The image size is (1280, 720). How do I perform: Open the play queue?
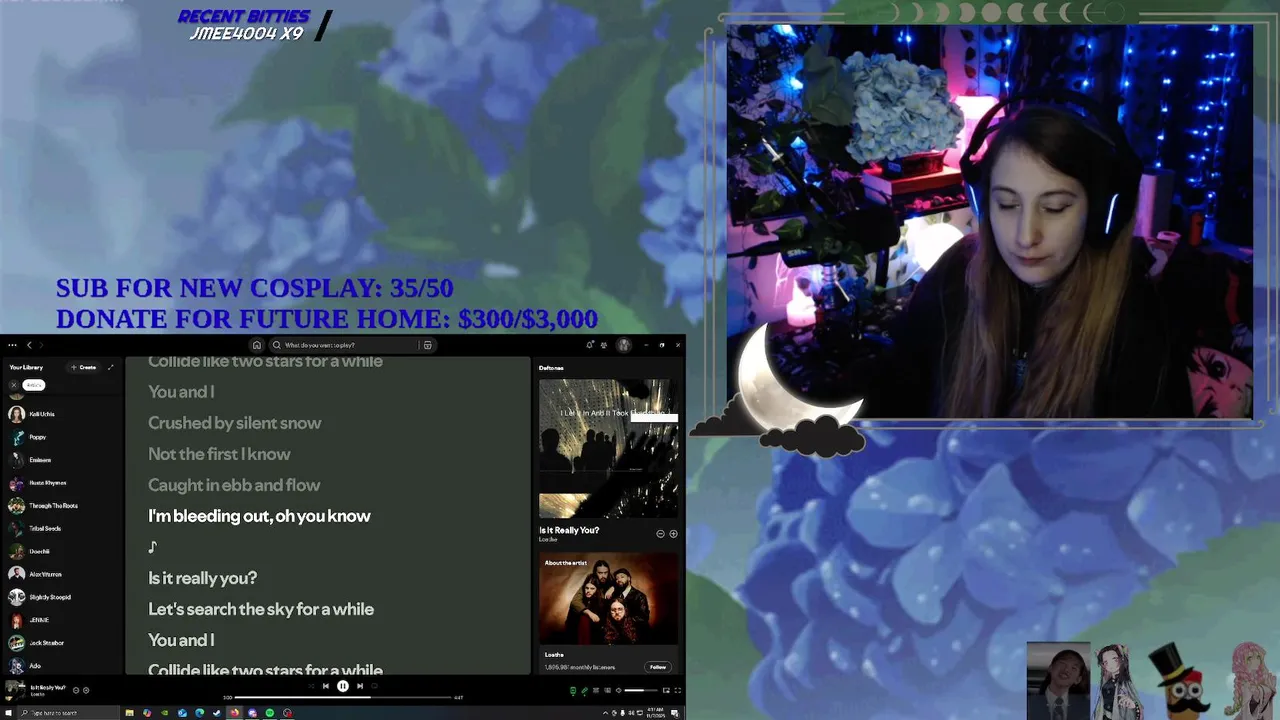pos(596,690)
